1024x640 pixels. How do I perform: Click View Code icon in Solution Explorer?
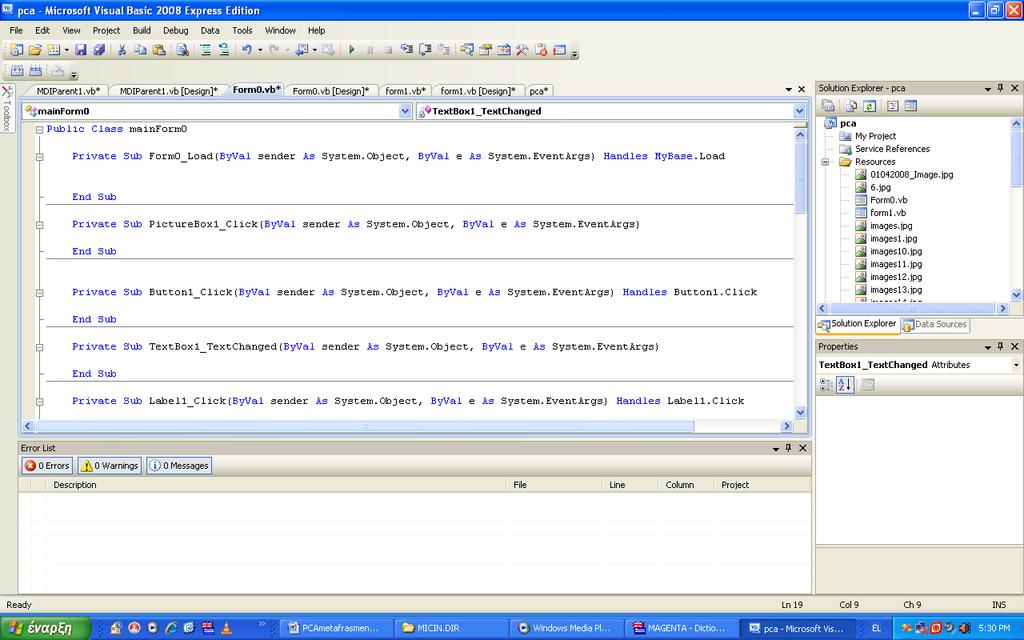tap(893, 106)
